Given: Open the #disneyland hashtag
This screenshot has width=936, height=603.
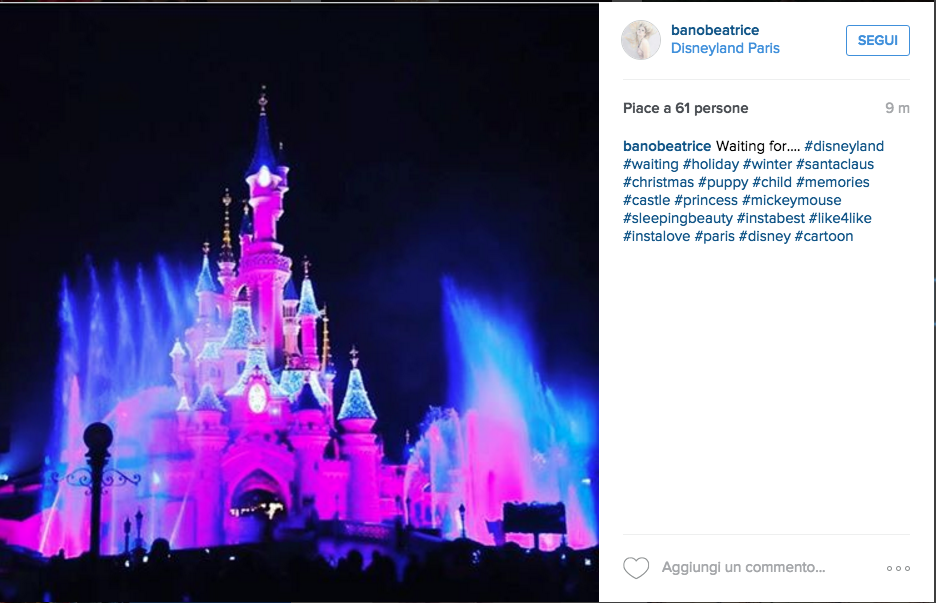Looking at the screenshot, I should (x=843, y=146).
